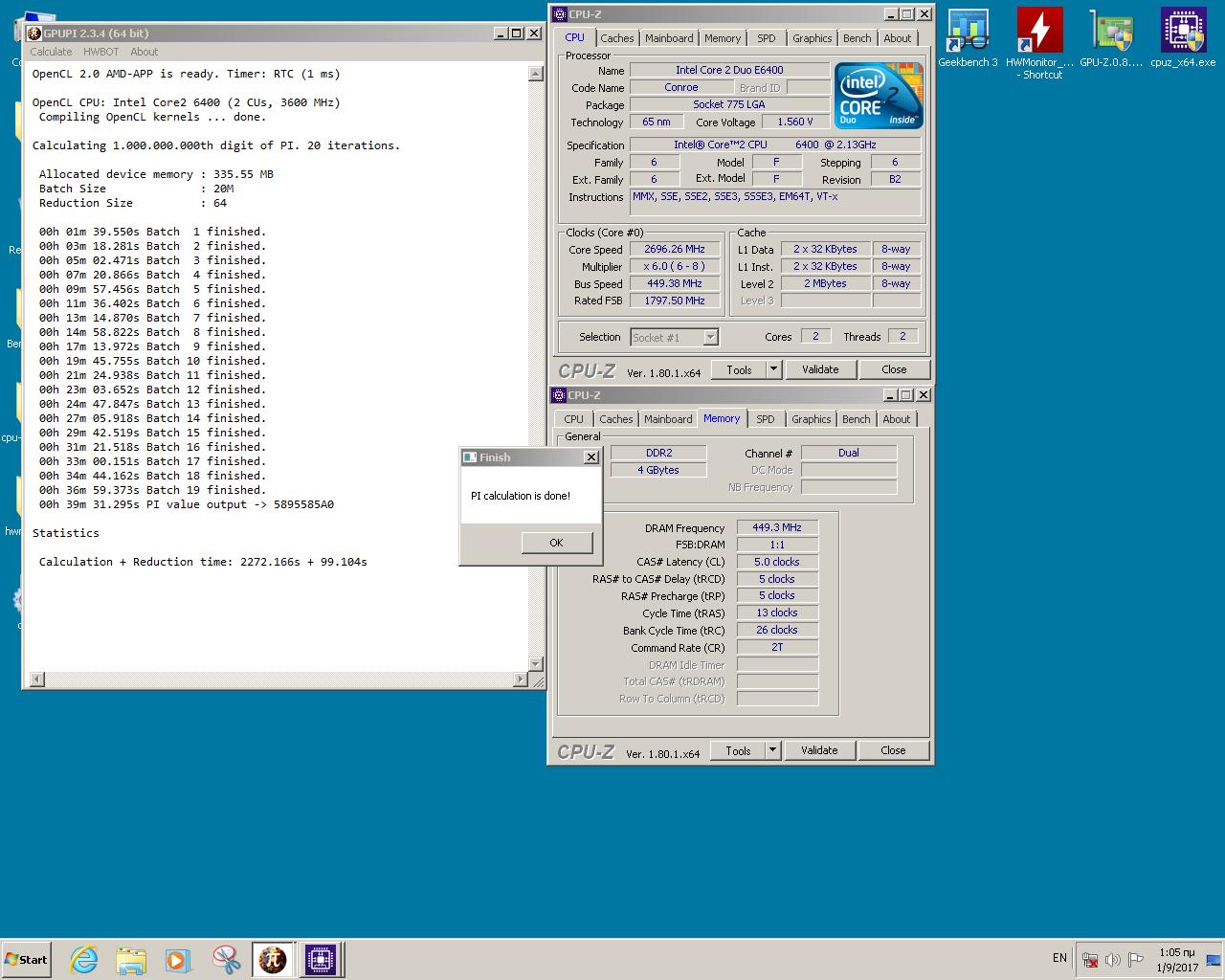Expand Tools dropdown arrow in bottom CPU-Z
The height and width of the screenshot is (980, 1225).
click(x=773, y=750)
